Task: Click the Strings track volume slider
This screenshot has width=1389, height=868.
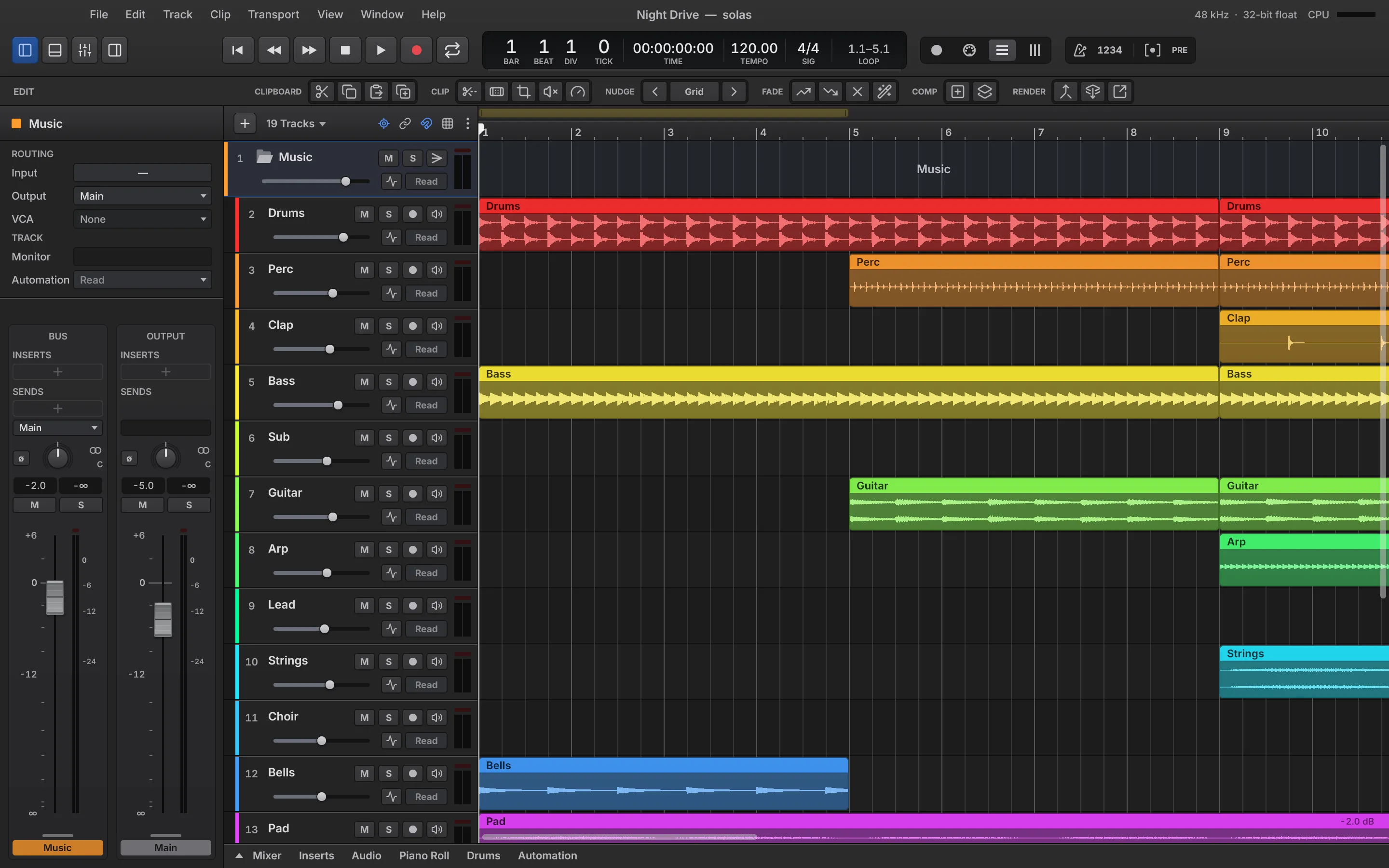Action: tap(321, 685)
